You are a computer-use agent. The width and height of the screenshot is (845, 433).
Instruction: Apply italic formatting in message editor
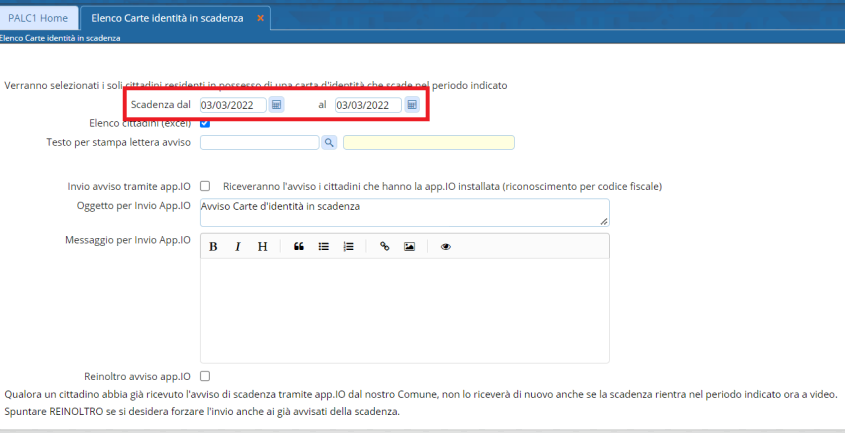click(x=237, y=246)
